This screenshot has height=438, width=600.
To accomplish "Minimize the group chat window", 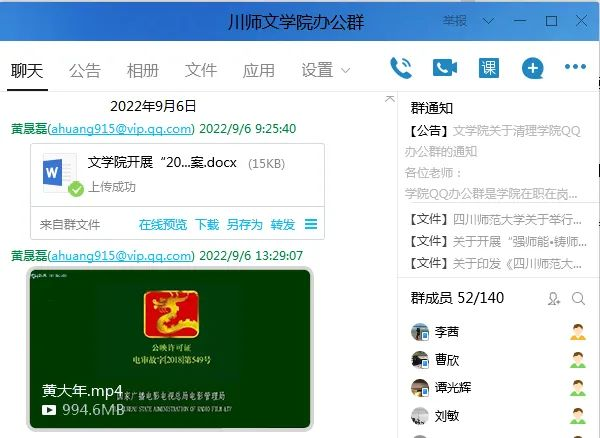I will (x=520, y=21).
